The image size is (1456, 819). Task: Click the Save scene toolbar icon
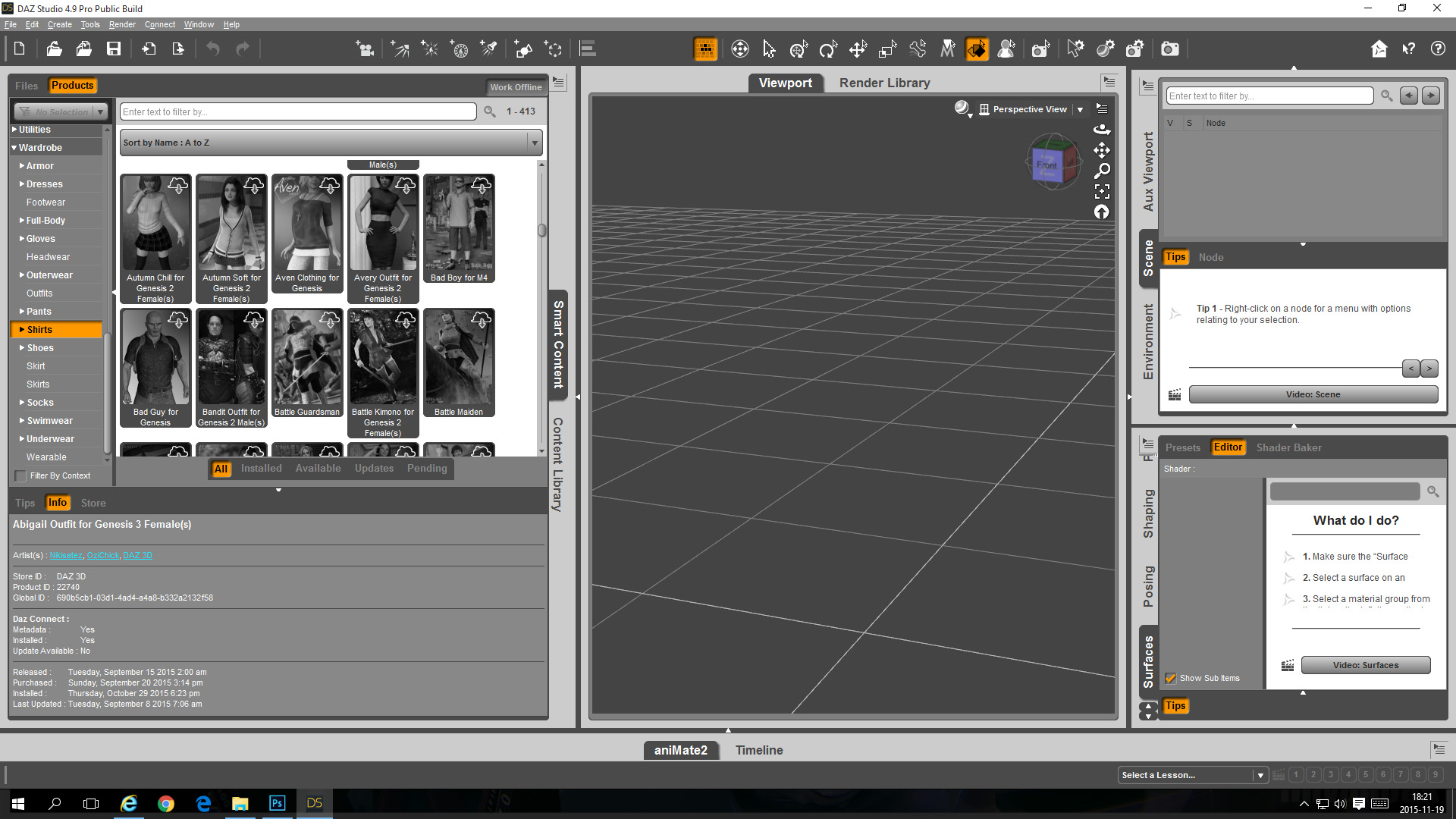(x=114, y=49)
